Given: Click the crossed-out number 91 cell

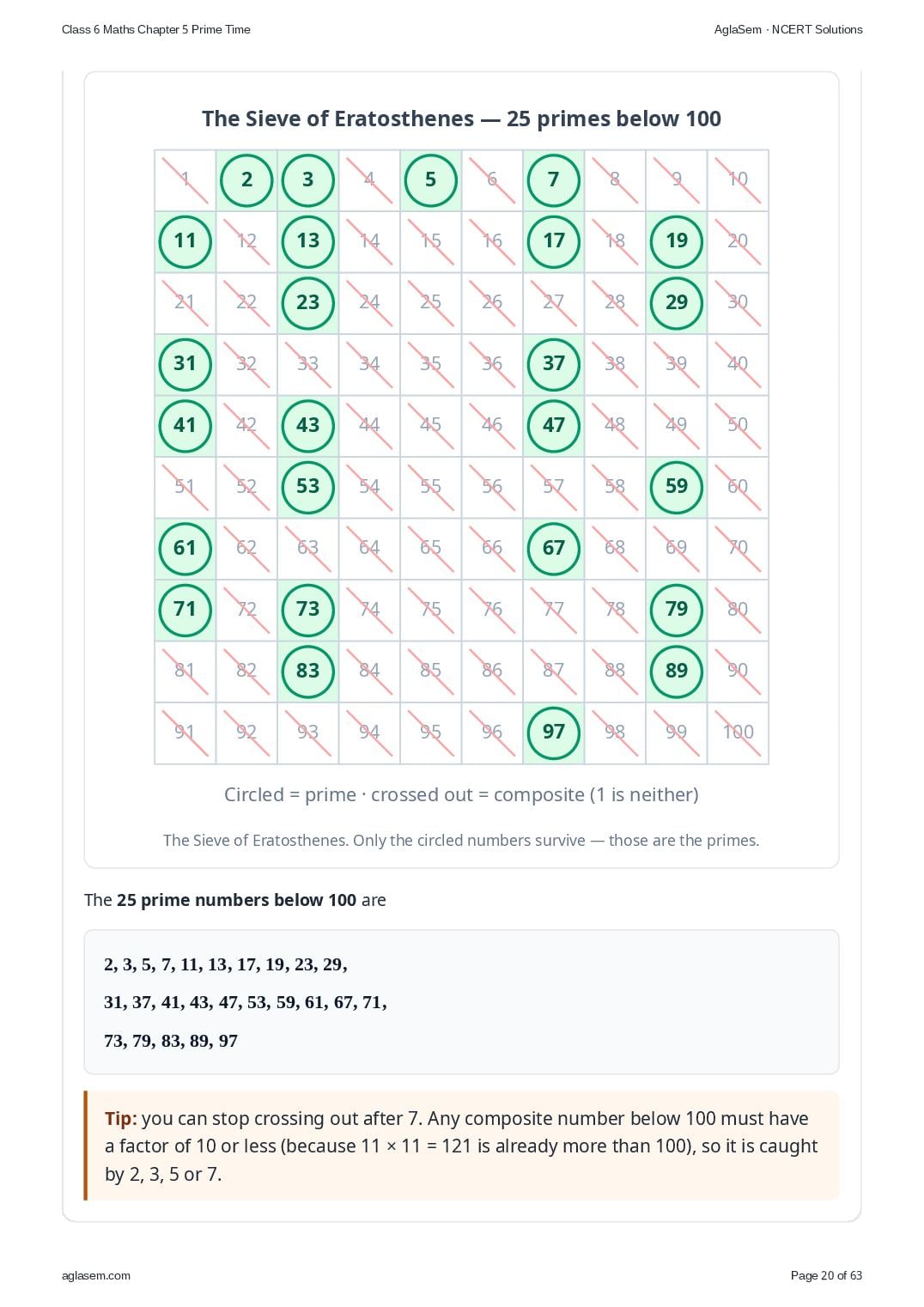Looking at the screenshot, I should coord(185,733).
